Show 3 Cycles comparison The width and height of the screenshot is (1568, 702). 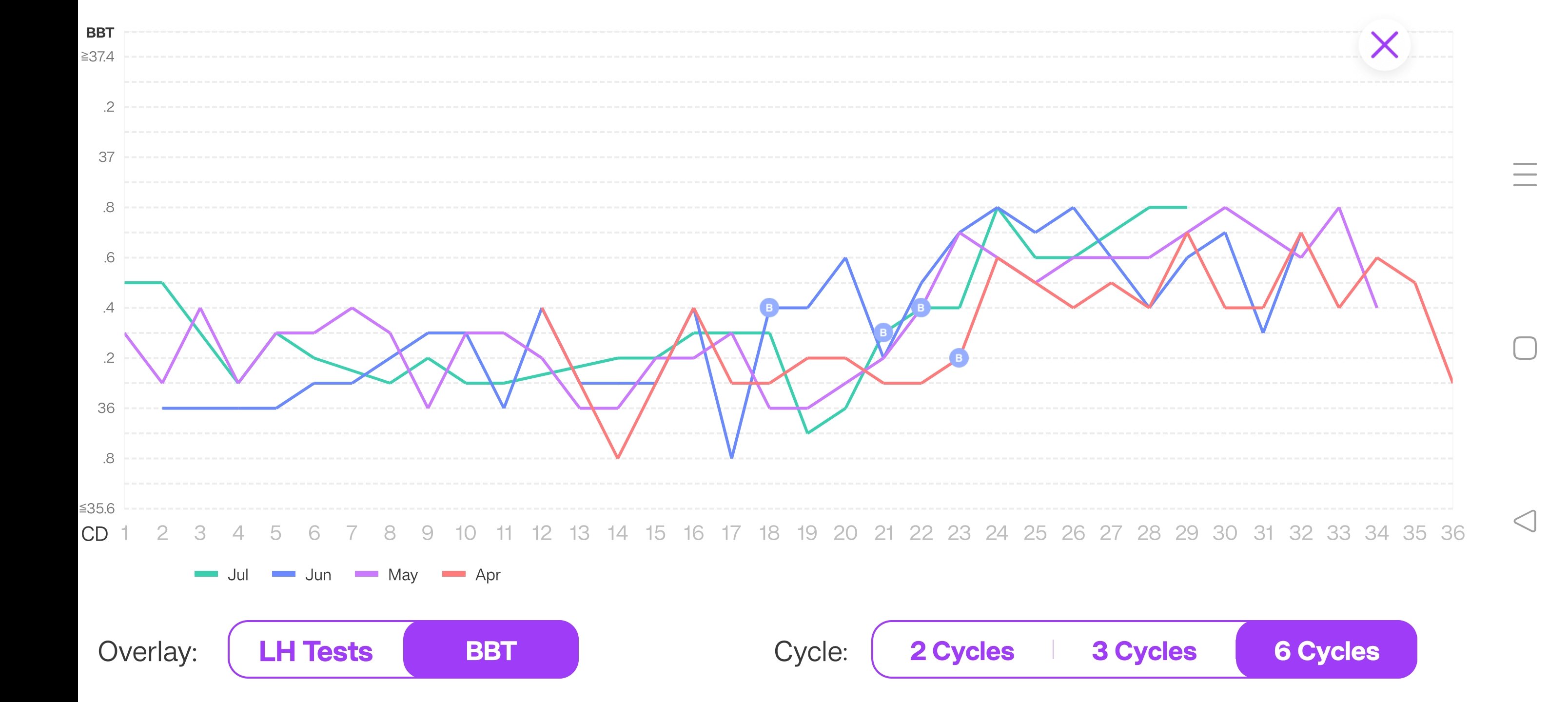click(x=1144, y=651)
